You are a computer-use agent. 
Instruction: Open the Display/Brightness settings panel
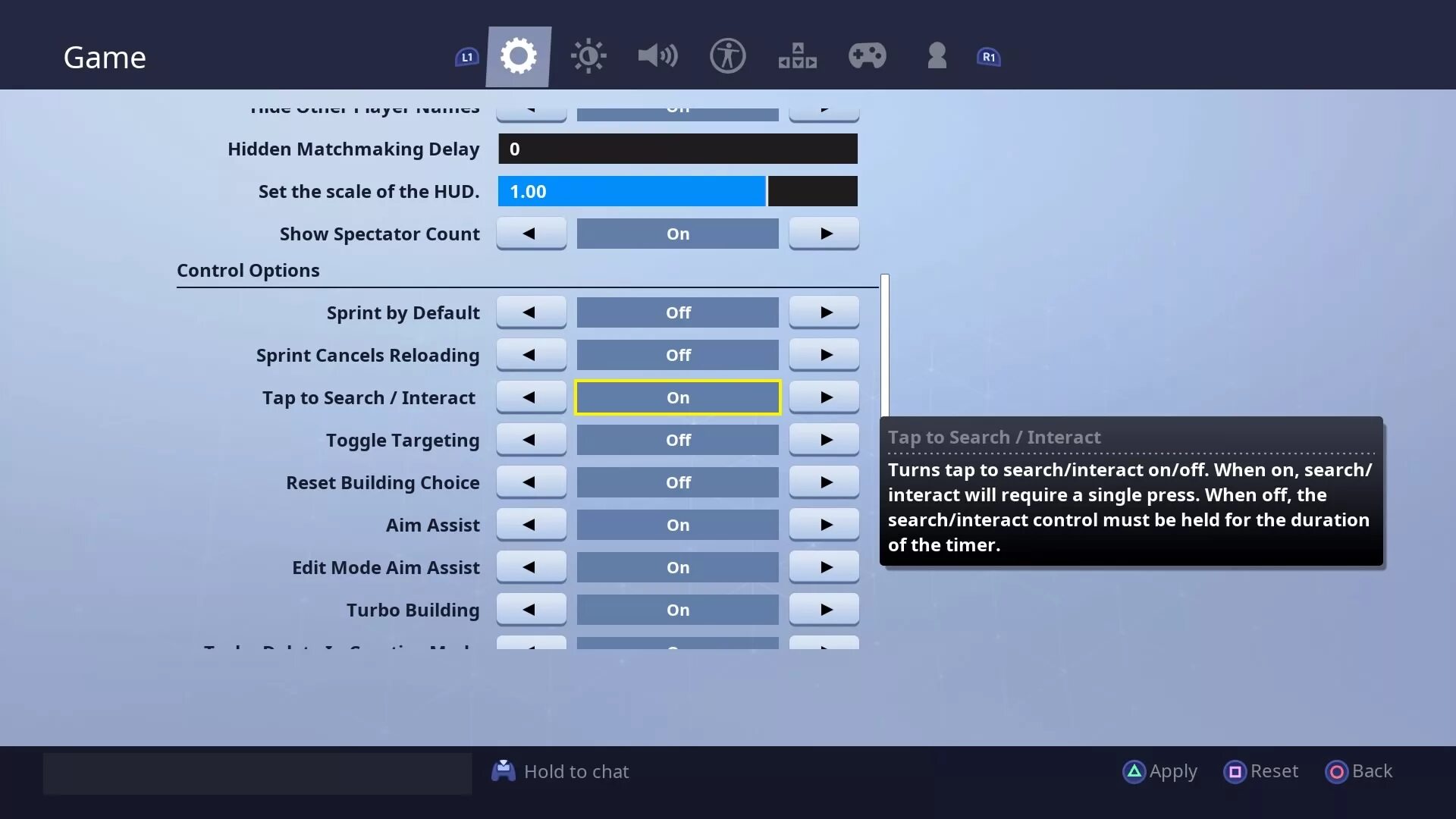pyautogui.click(x=589, y=56)
